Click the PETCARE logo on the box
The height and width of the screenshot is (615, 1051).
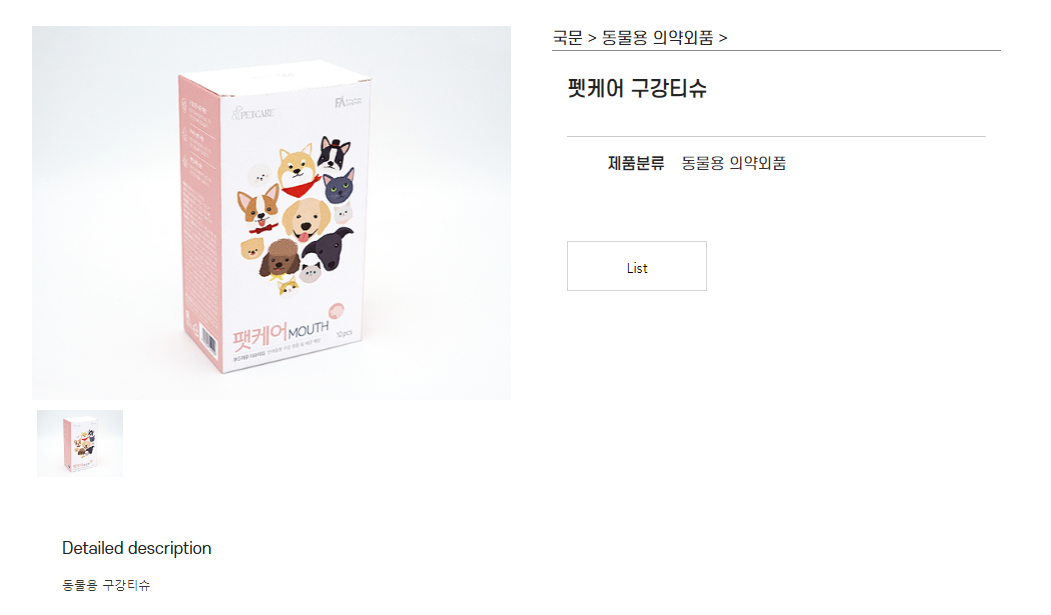point(253,113)
